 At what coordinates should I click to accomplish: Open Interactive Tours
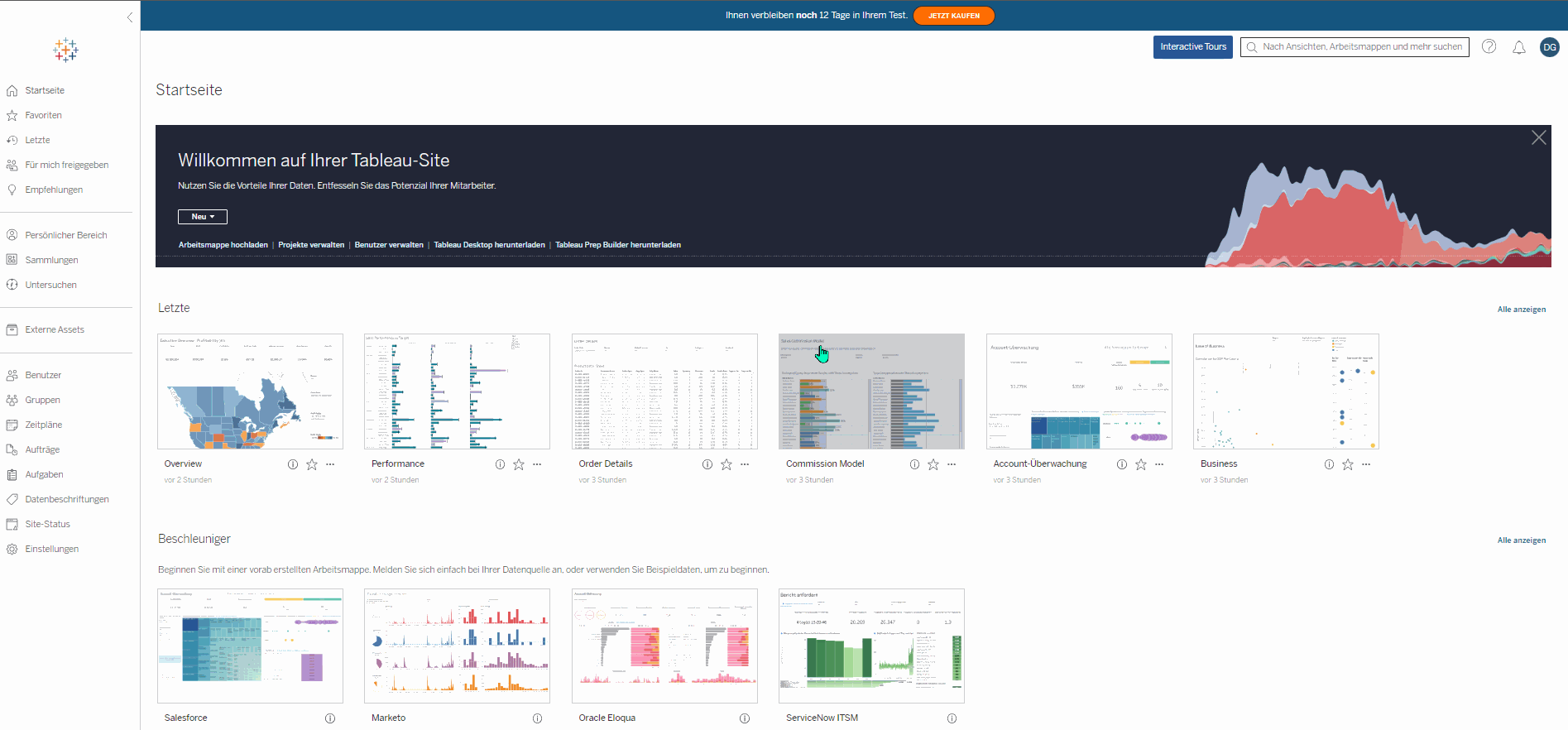click(x=1193, y=47)
